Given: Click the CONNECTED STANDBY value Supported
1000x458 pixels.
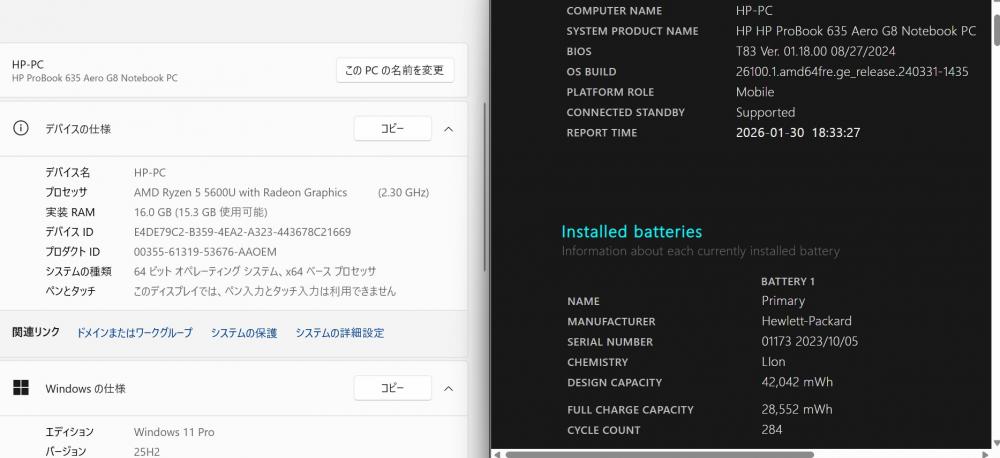Looking at the screenshot, I should 765,112.
